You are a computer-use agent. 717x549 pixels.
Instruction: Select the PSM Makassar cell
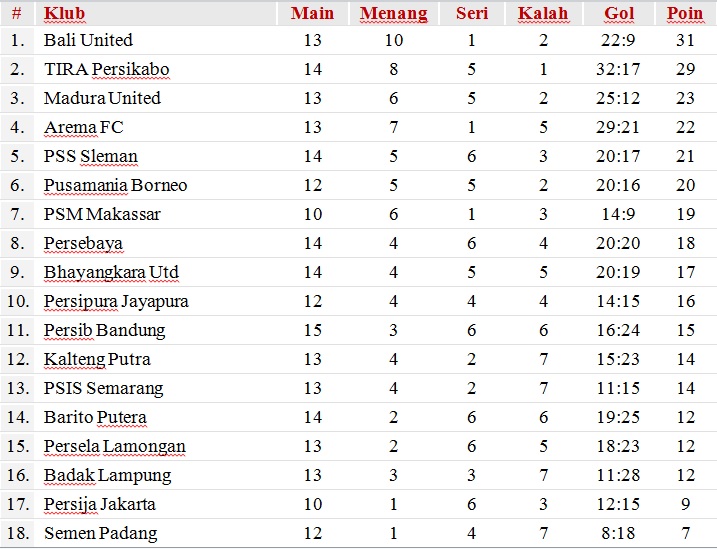[x=102, y=214]
